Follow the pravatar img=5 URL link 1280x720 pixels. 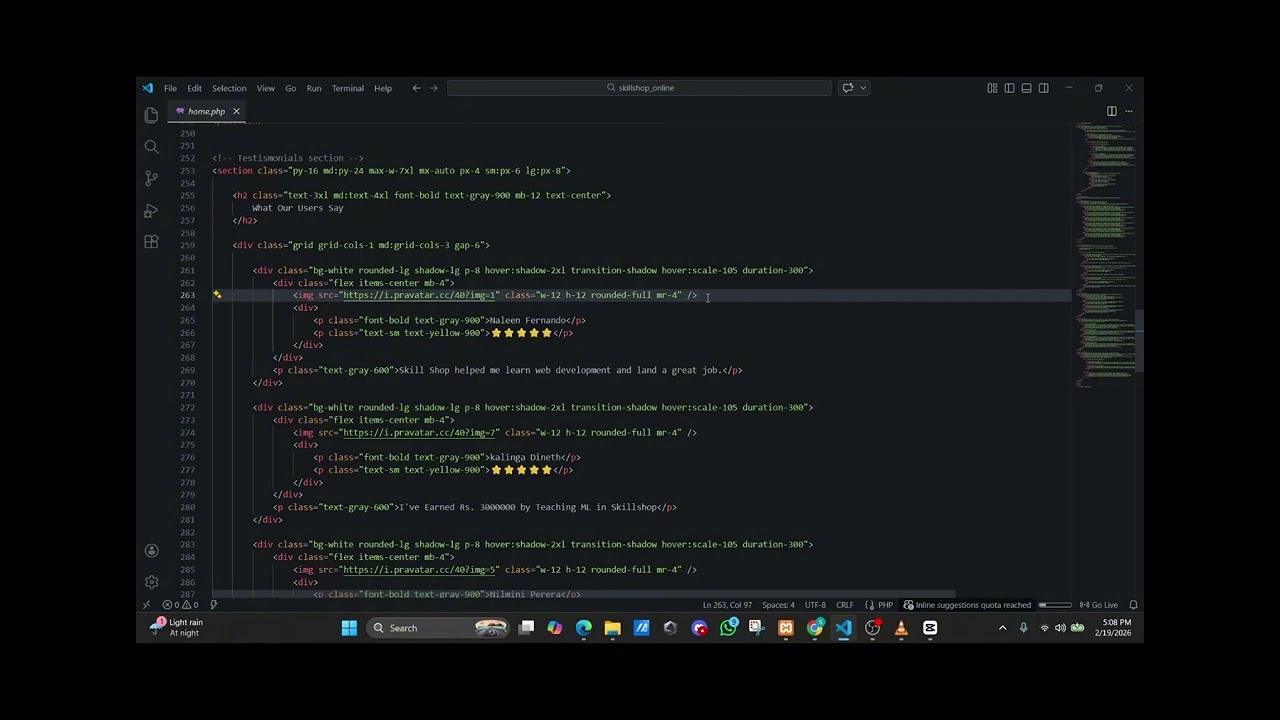[420, 570]
